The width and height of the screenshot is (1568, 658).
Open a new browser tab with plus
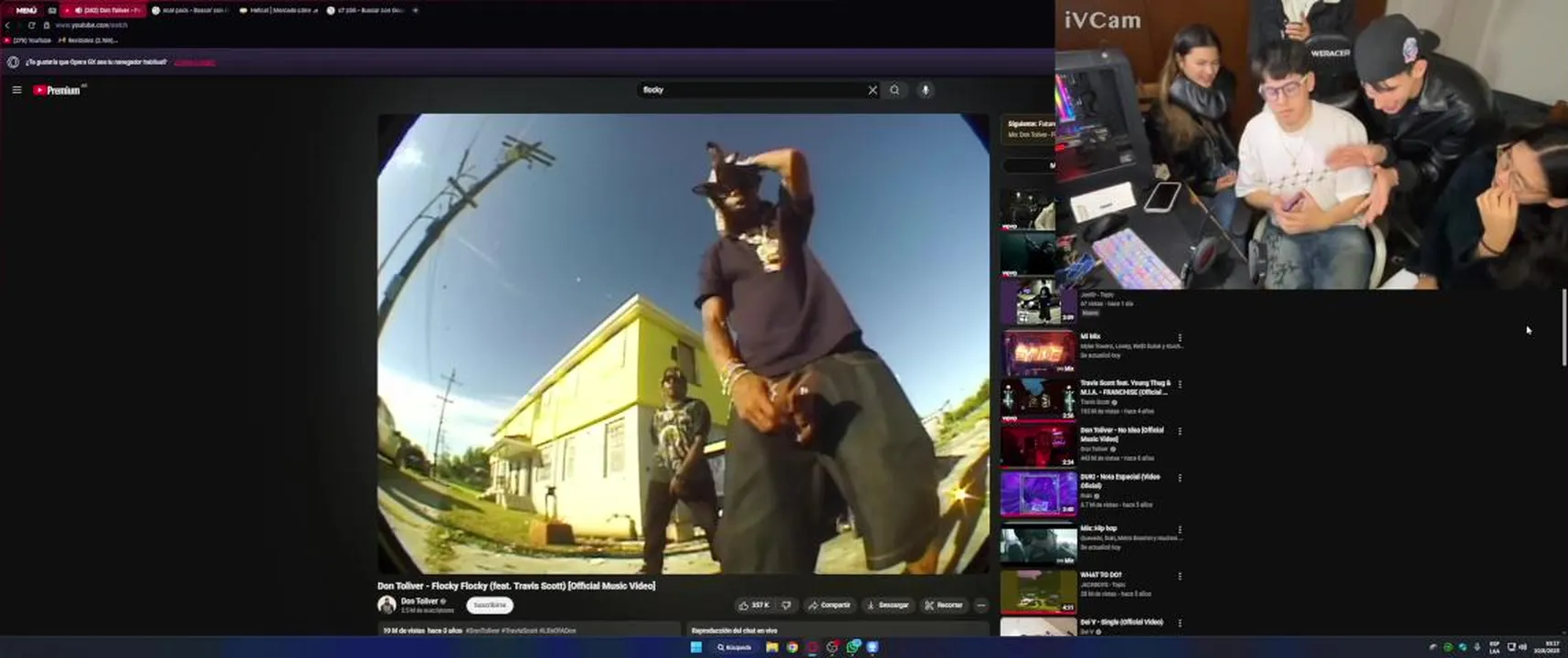[x=415, y=10]
